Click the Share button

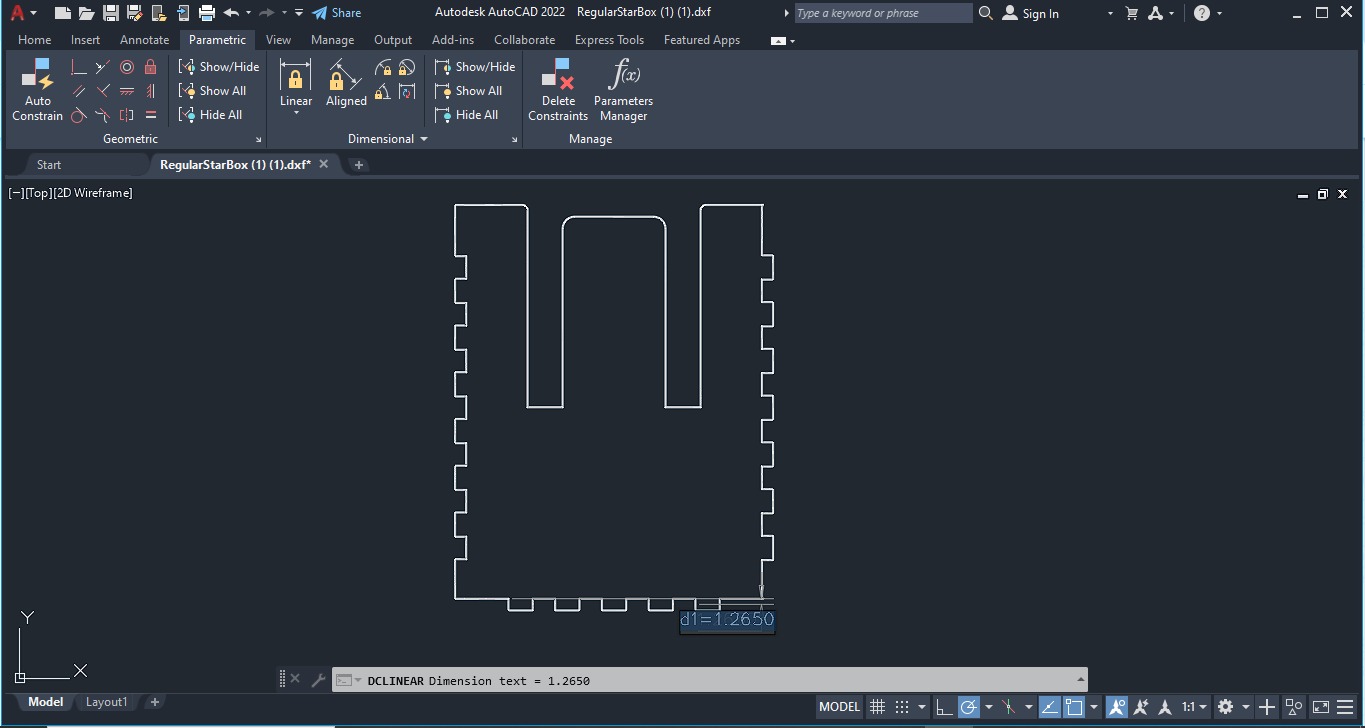(x=337, y=13)
